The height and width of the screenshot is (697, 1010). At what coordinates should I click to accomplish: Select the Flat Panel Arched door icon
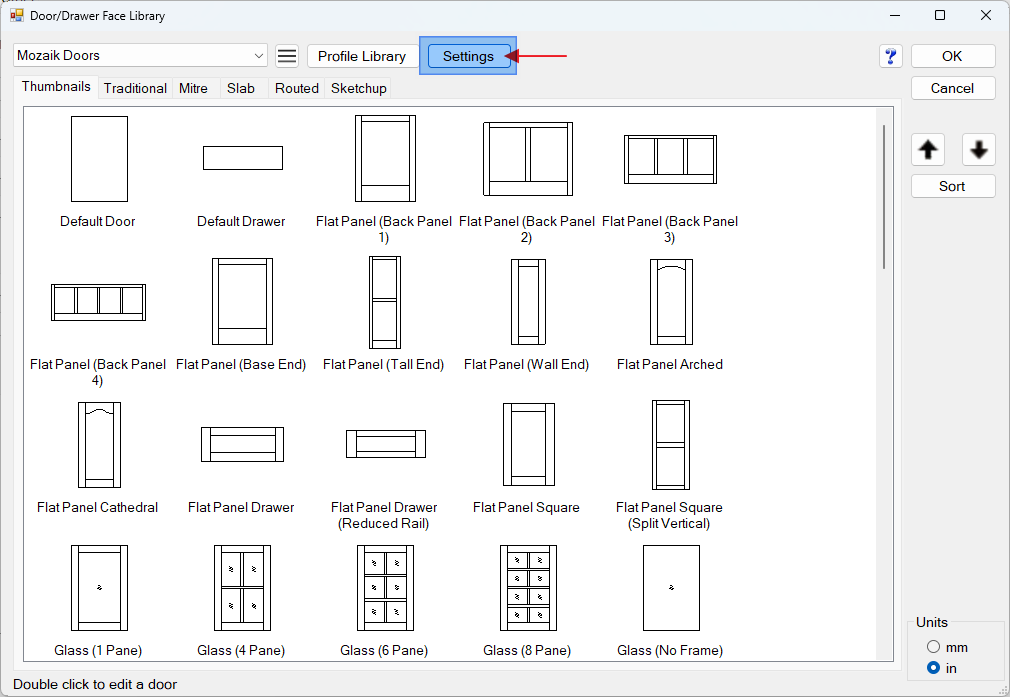click(x=670, y=302)
